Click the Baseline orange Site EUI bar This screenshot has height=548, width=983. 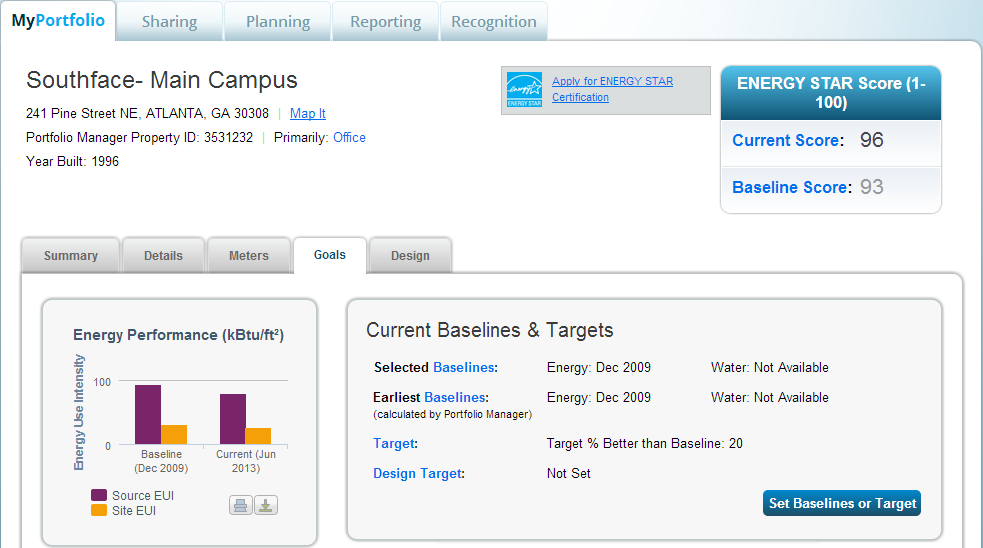click(x=174, y=435)
